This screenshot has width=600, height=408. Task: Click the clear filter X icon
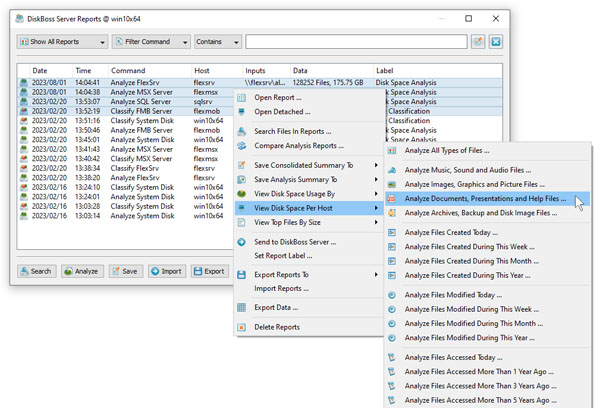pyautogui.click(x=496, y=42)
